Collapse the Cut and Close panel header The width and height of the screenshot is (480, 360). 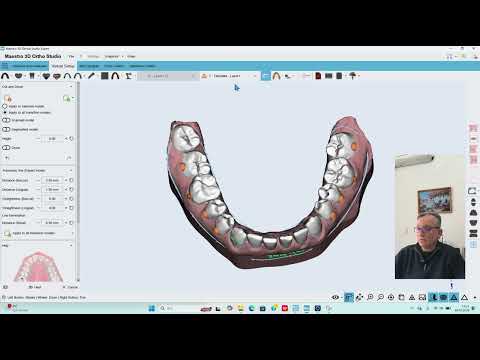tap(71, 87)
